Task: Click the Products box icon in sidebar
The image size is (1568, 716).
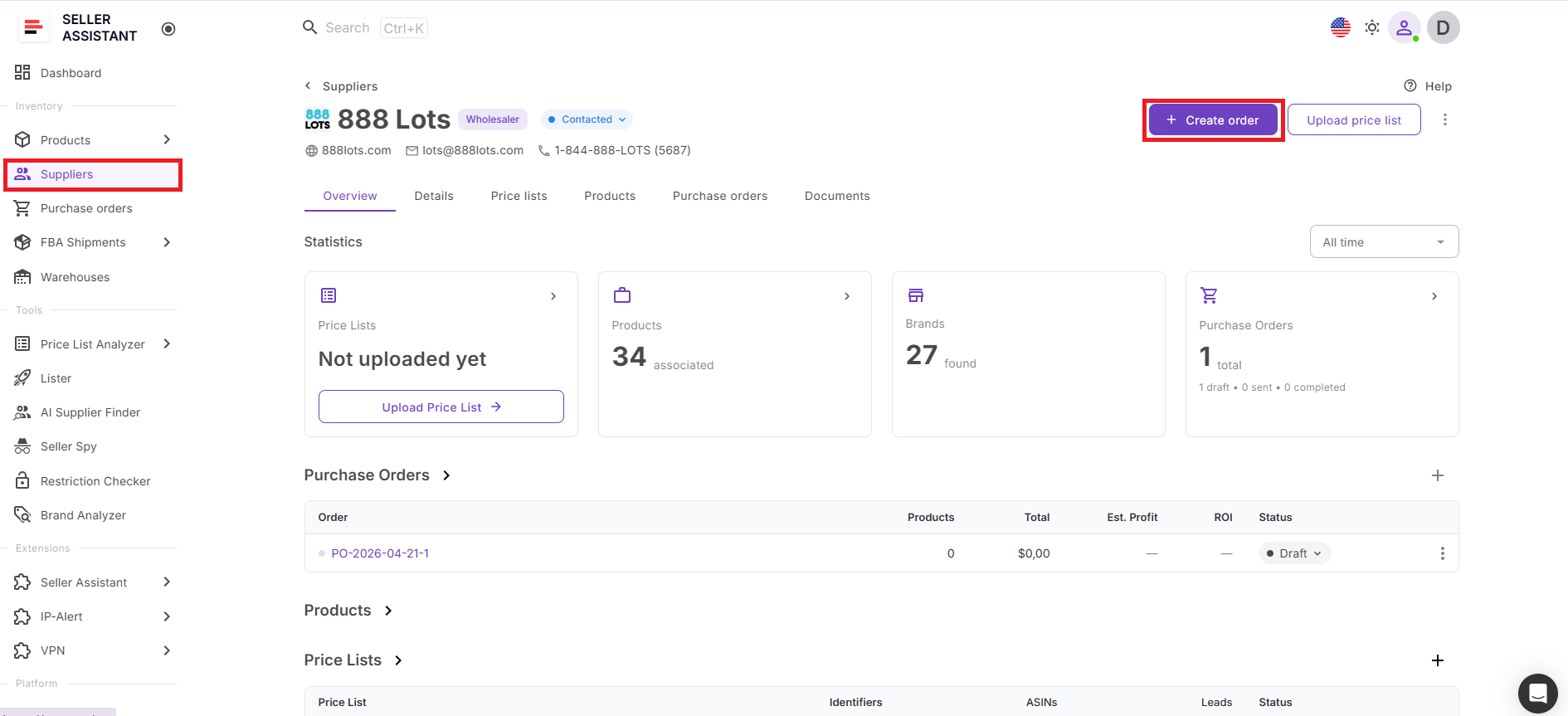Action: click(22, 140)
